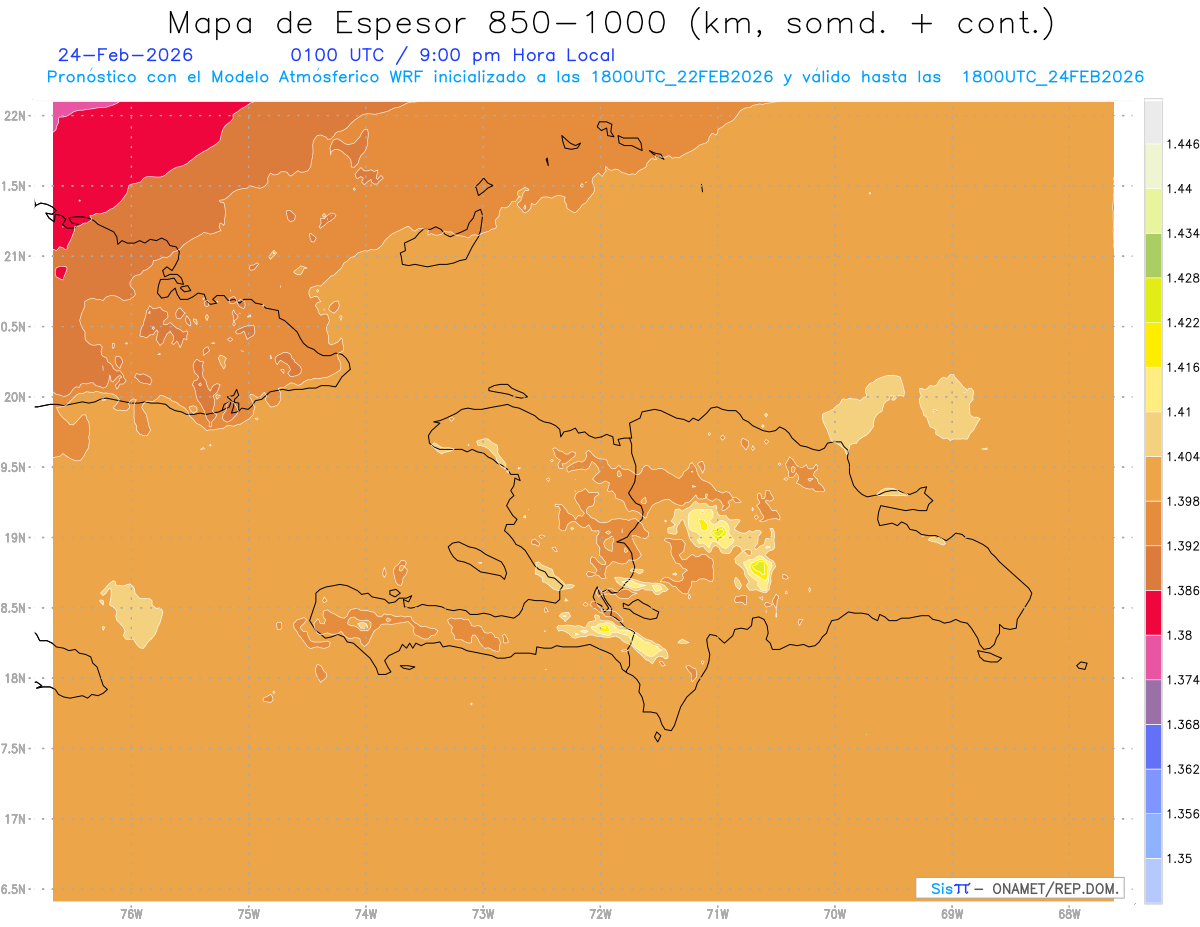Pick the tan swatch between 1.404 and 1.41
1200x927 pixels.
(1153, 434)
